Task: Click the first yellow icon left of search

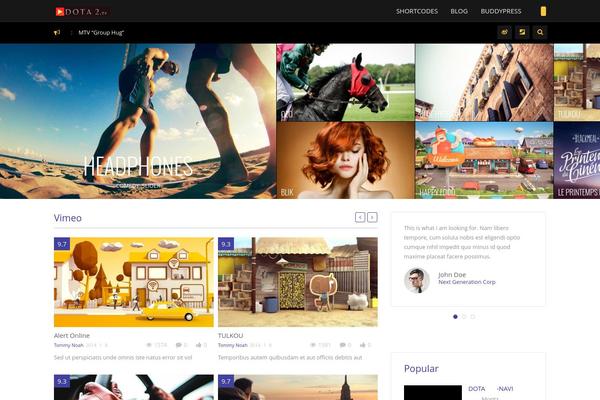Action: (504, 32)
